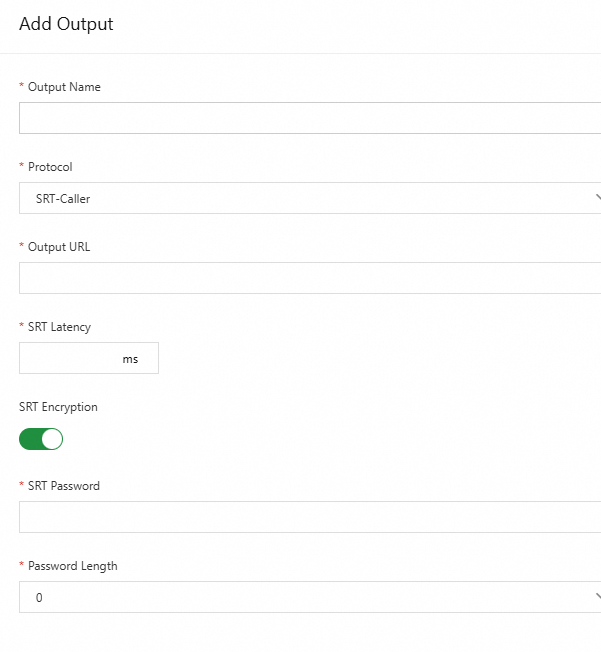Click the required asterisk beside SRT Password
Viewport: 601px width, 652px height.
[x=22, y=487]
